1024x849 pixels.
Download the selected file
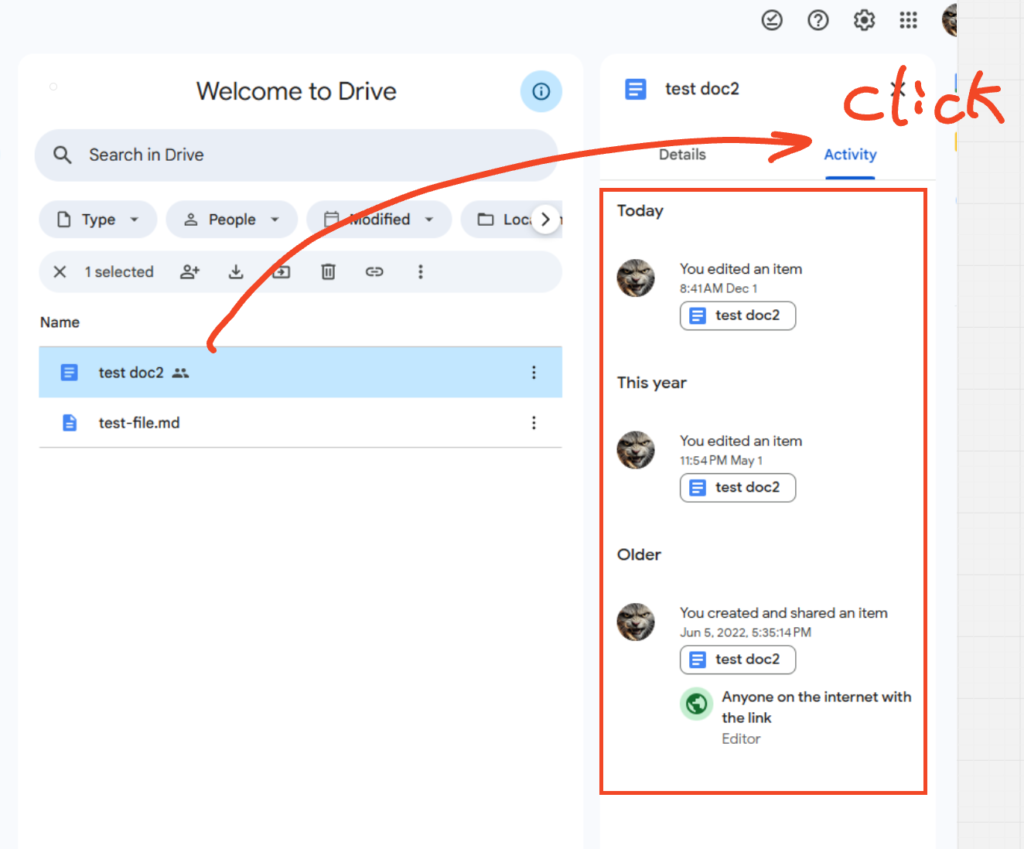pyautogui.click(x=236, y=272)
